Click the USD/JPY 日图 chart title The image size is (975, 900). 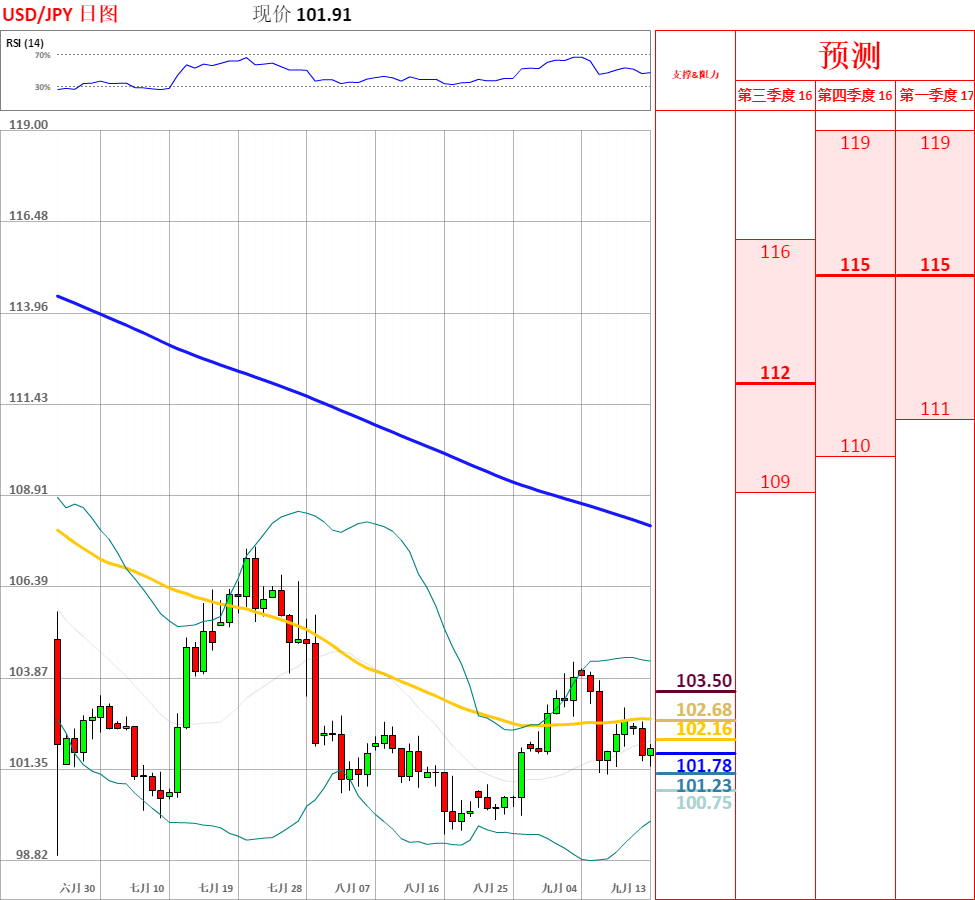click(x=60, y=14)
